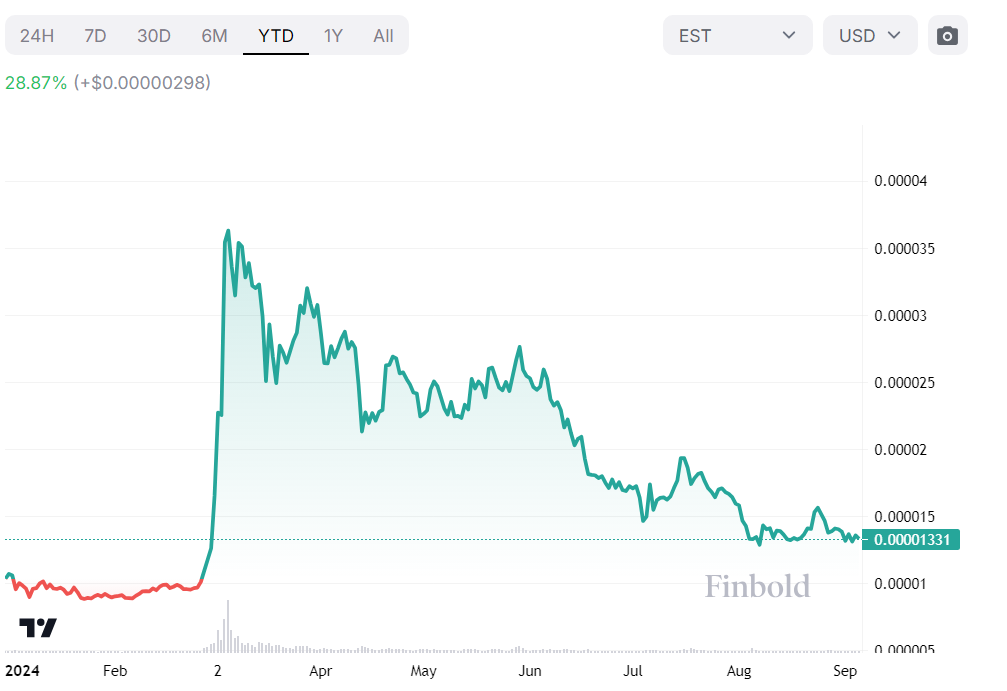
Task: Click the 0.00002 price axis label
Action: (x=900, y=450)
